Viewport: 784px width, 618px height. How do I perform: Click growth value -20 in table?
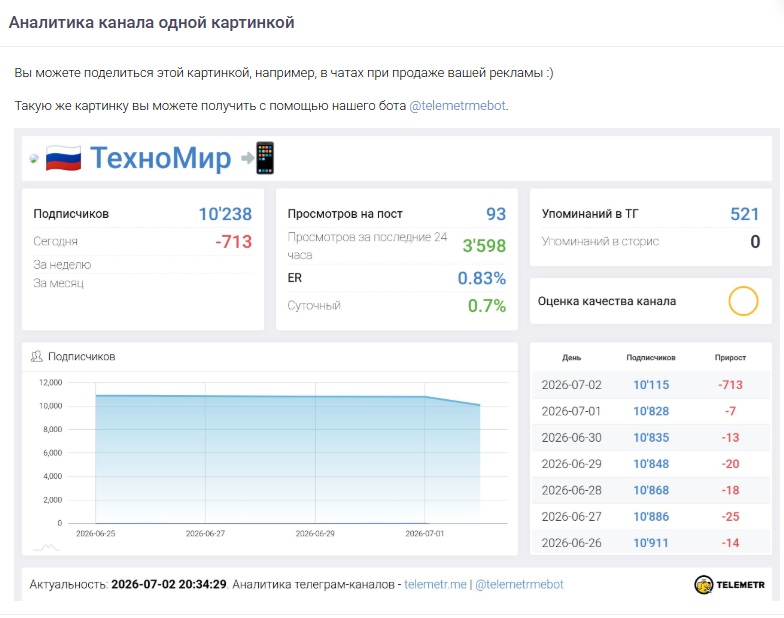tap(730, 464)
